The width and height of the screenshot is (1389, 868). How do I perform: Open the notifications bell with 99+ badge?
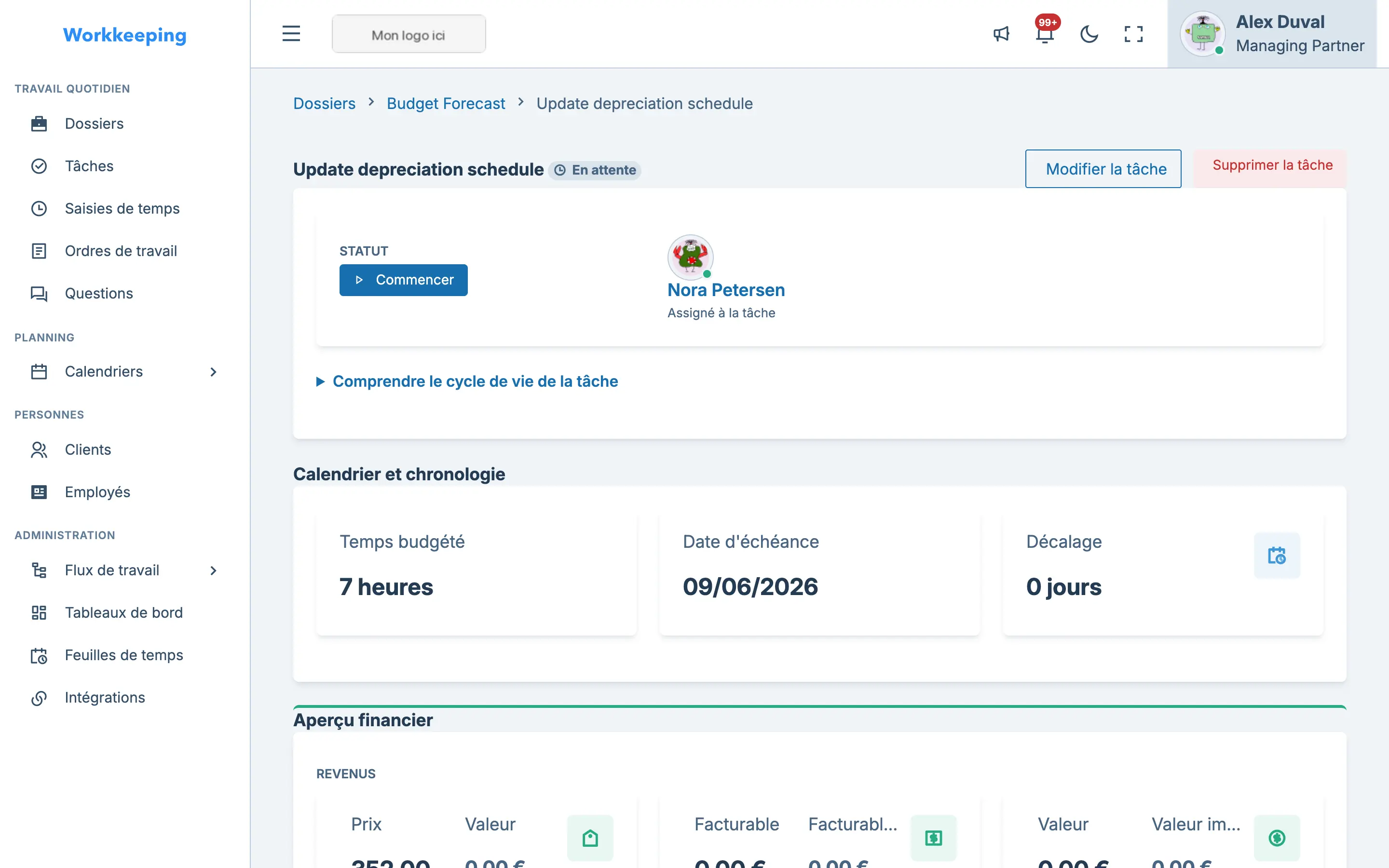(1045, 34)
